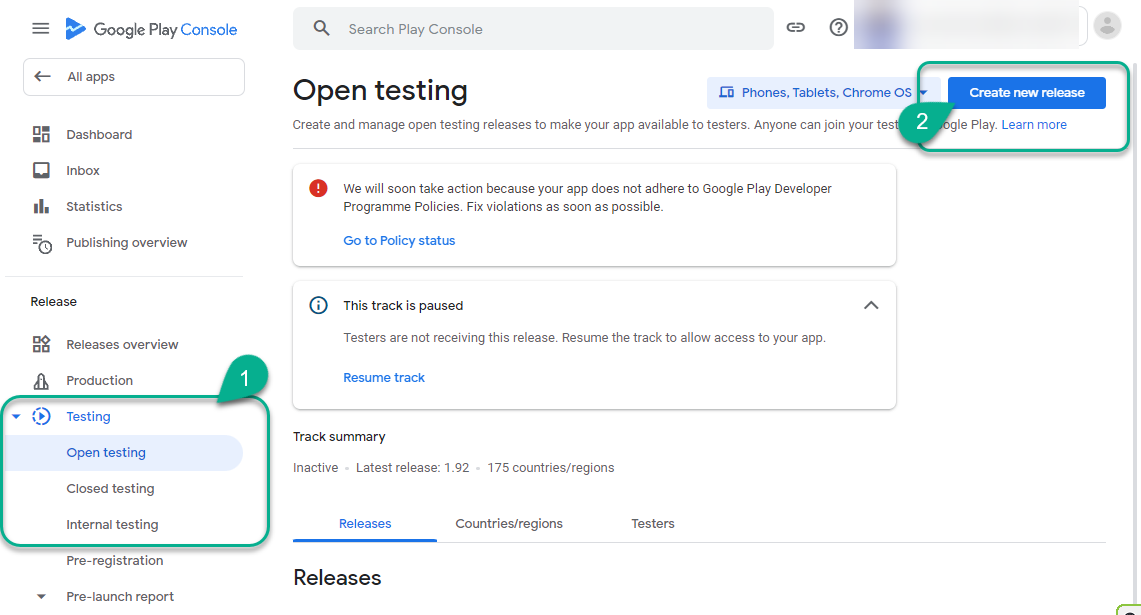Click Create new release button
This screenshot has width=1141, height=615.
click(x=1026, y=93)
